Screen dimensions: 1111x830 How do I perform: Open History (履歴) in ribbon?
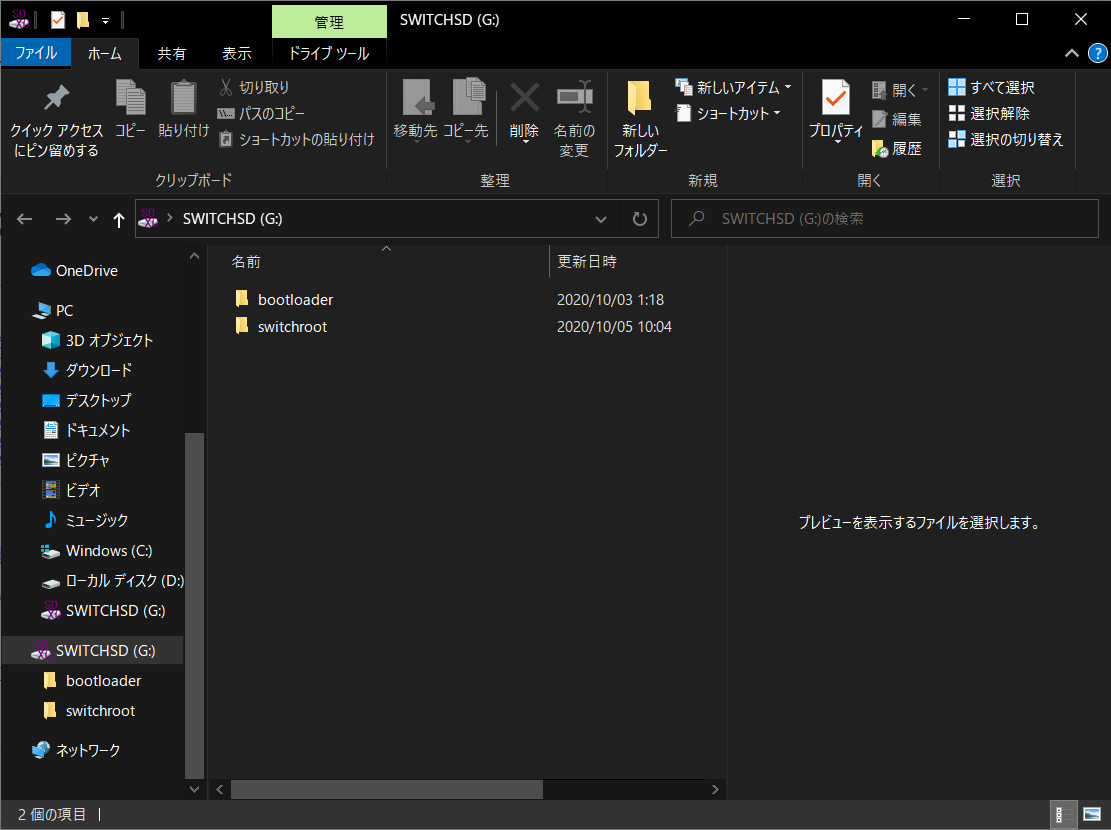tap(896, 149)
